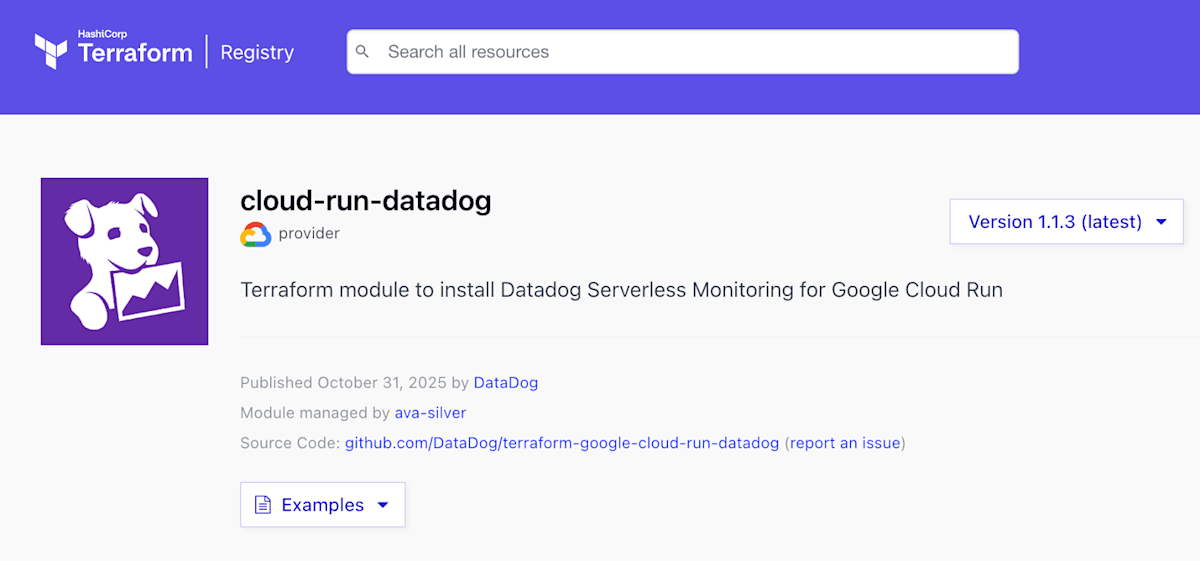Expand the Examples dropdown
This screenshot has width=1200, height=561.
point(323,505)
